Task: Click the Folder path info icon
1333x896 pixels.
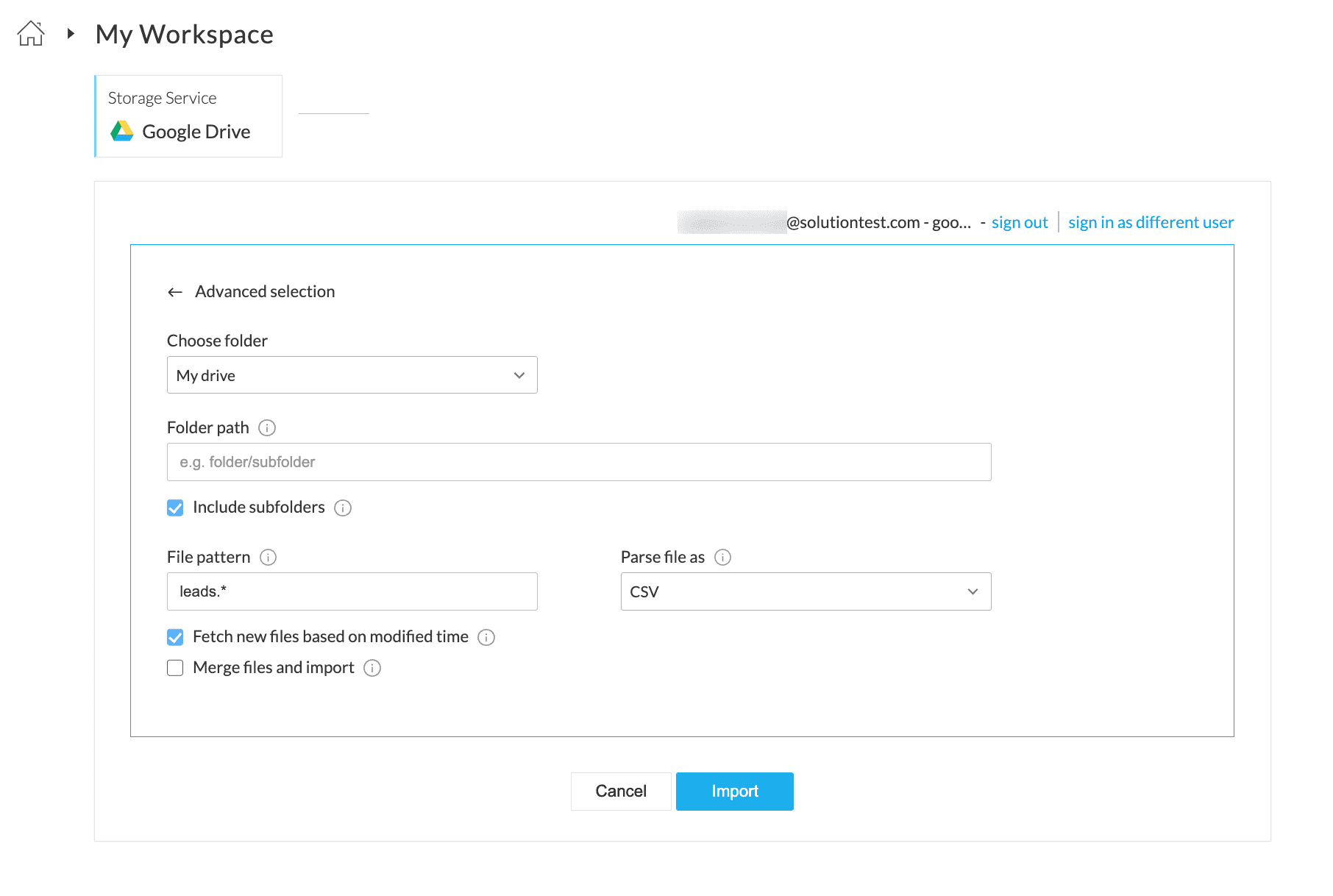Action: tap(267, 427)
